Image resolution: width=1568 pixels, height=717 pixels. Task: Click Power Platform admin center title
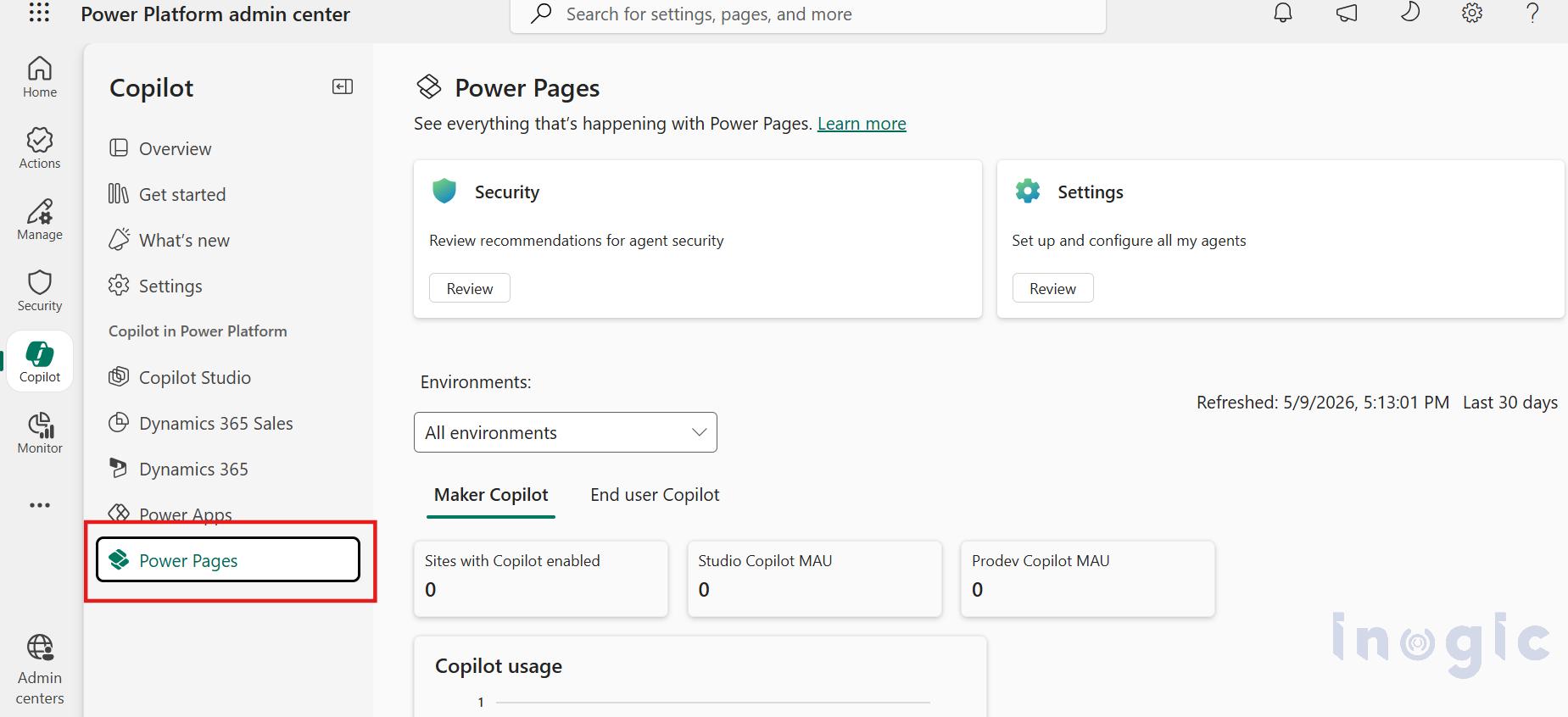point(215,14)
